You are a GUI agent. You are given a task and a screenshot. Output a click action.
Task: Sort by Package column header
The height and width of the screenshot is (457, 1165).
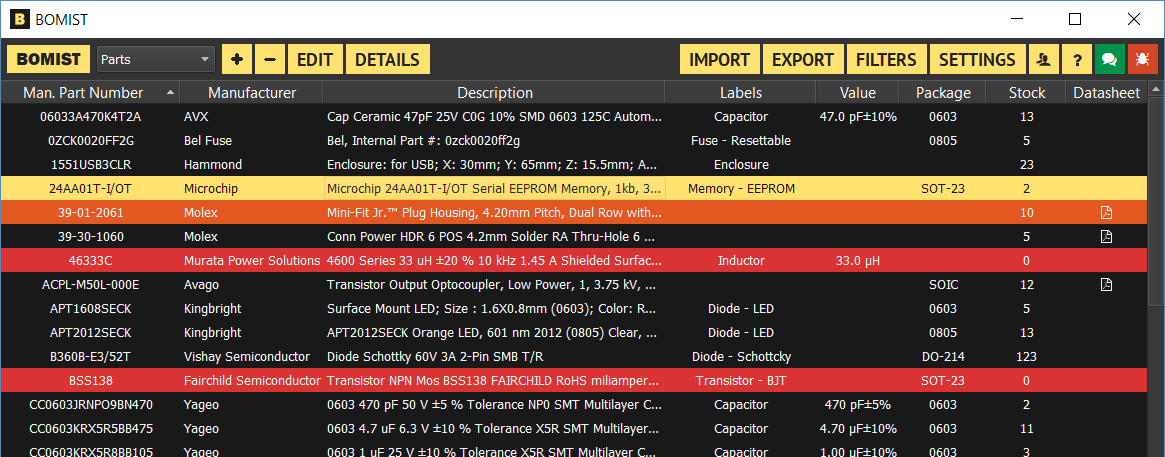tap(943, 93)
